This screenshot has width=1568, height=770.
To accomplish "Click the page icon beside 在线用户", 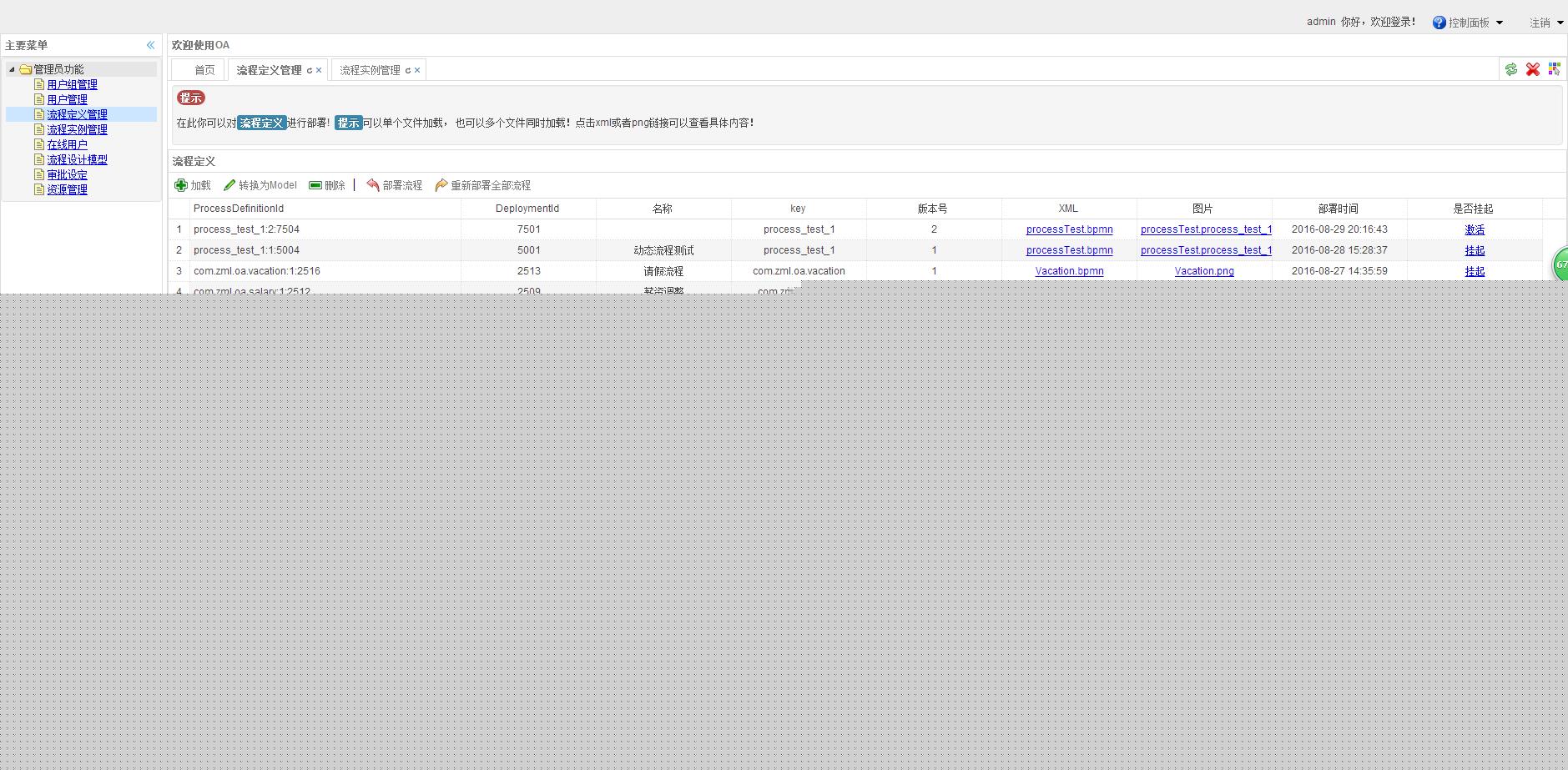I will click(39, 144).
